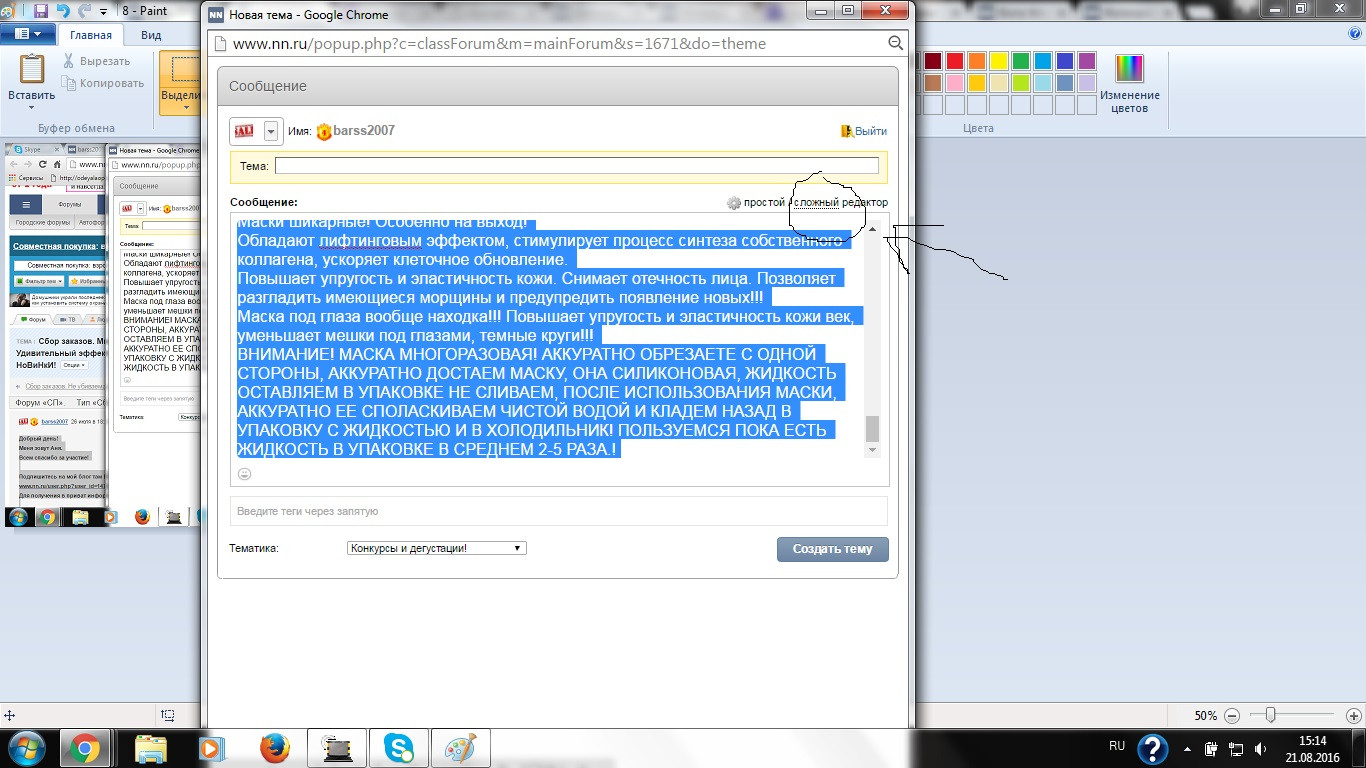This screenshot has height=768, width=1366.
Task: Click the message textarea scroll down arrow
Action: pyautogui.click(x=872, y=450)
